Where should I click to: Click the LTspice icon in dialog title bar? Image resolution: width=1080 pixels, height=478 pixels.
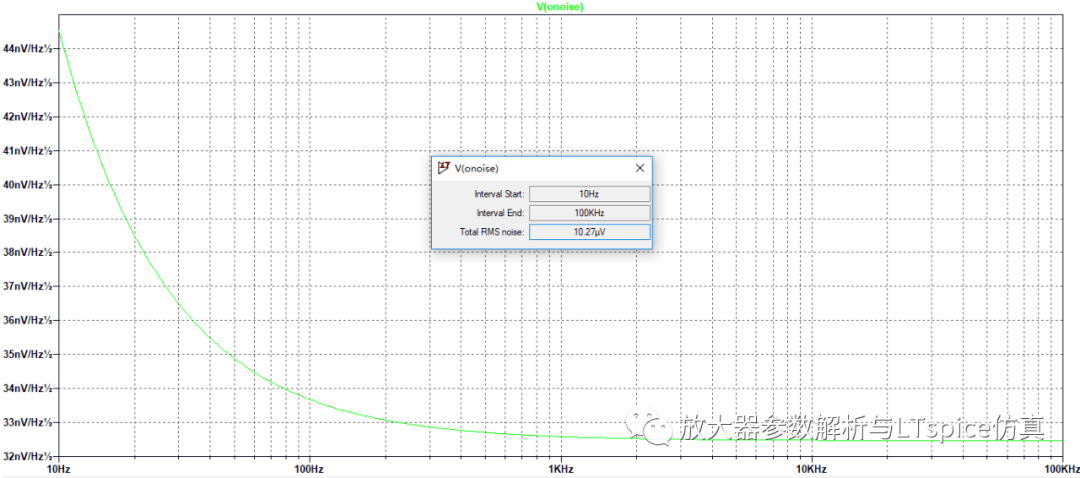click(x=443, y=168)
